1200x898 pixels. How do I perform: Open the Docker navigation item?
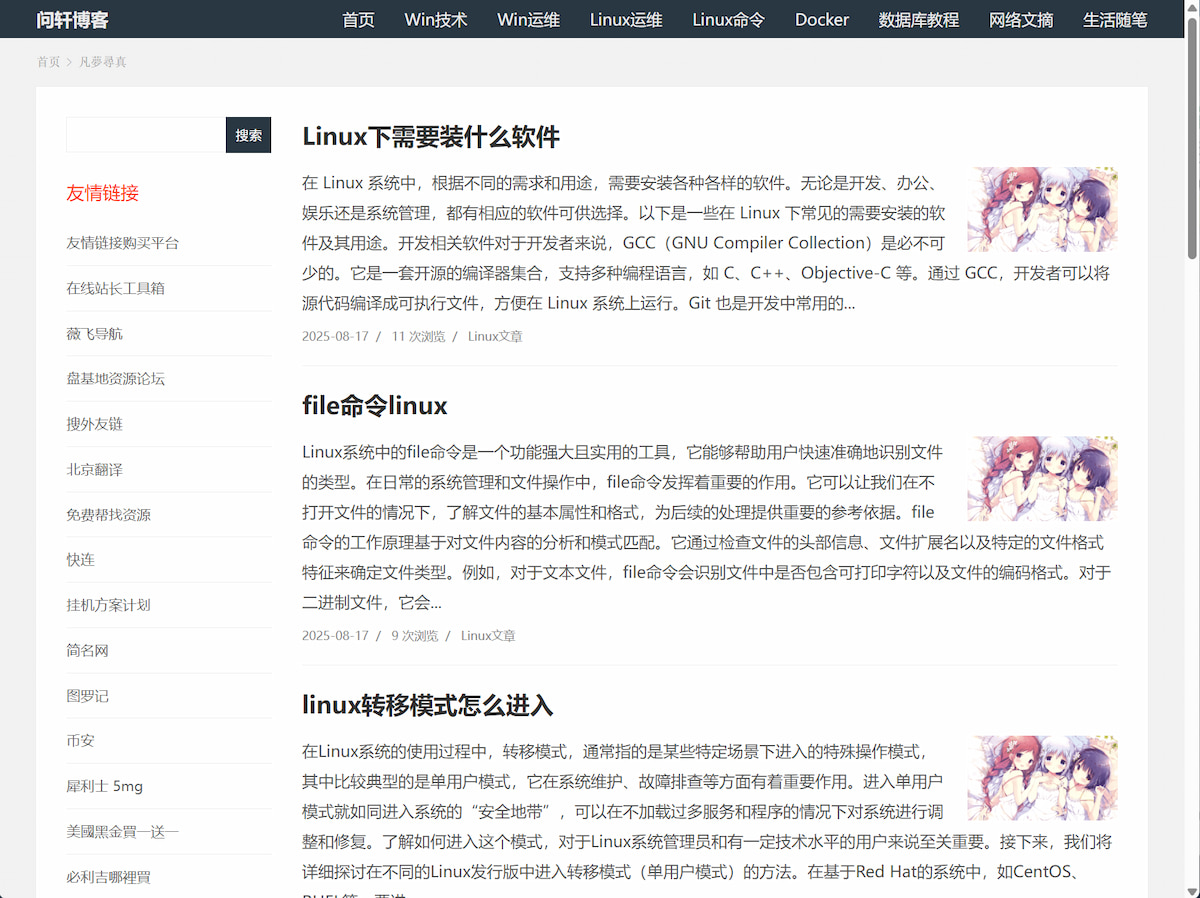[822, 19]
